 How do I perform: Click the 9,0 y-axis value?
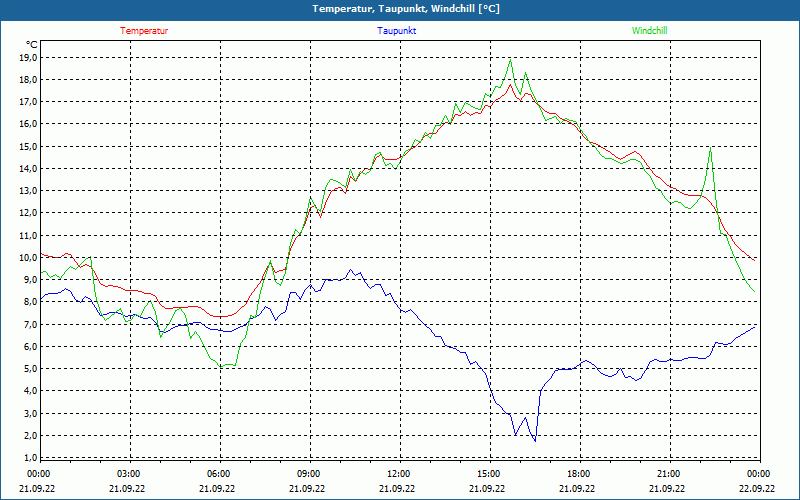coord(30,280)
